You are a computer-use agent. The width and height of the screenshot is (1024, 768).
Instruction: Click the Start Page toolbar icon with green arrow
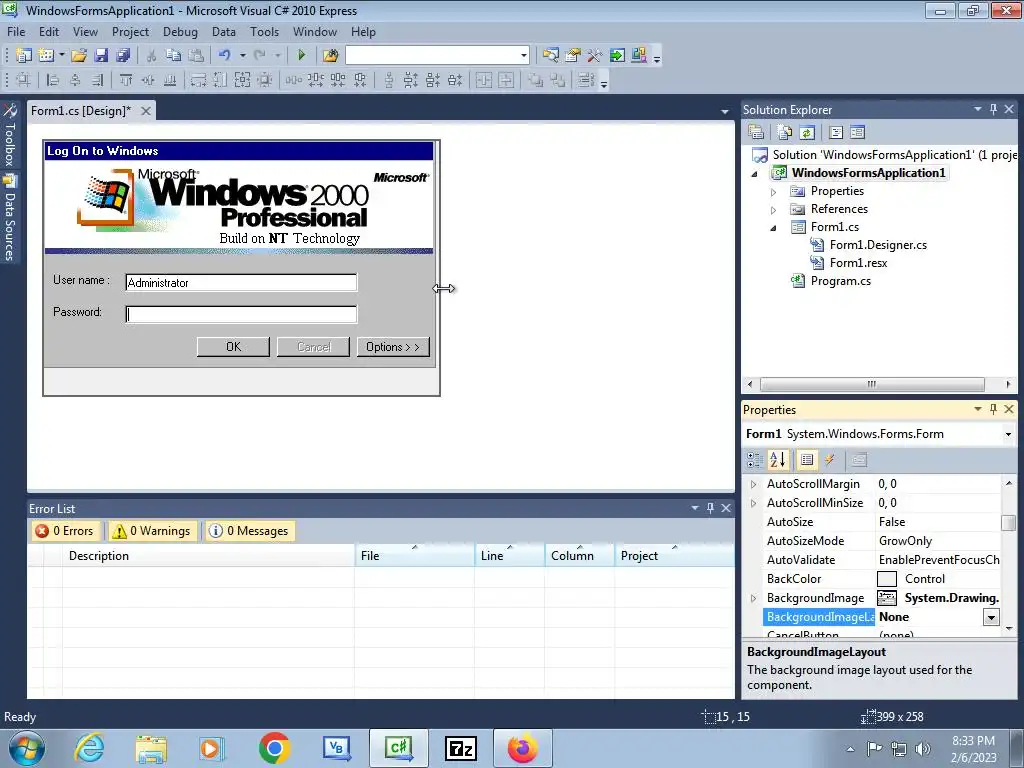(617, 56)
